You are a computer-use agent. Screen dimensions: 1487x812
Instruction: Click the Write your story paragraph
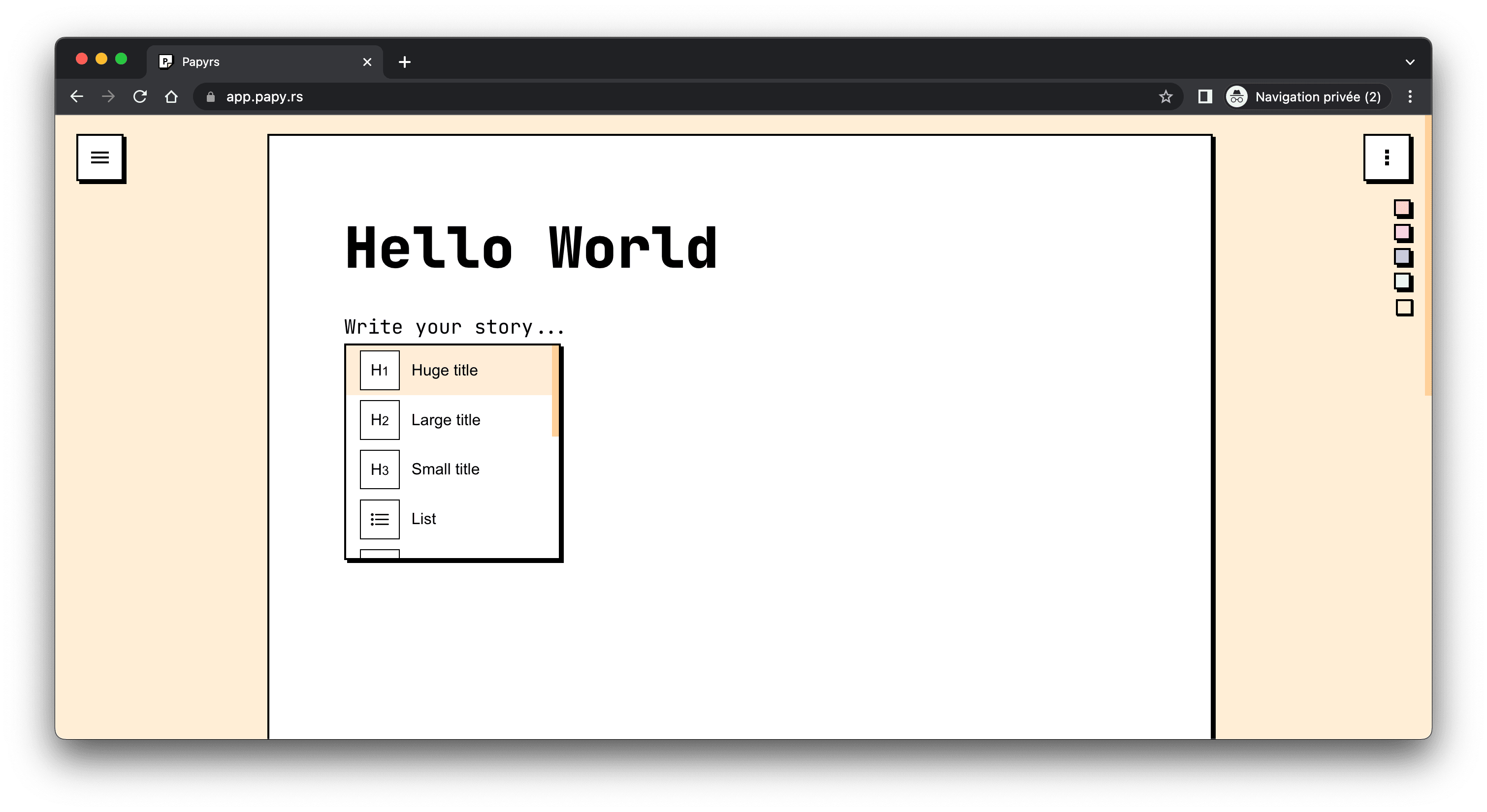454,327
